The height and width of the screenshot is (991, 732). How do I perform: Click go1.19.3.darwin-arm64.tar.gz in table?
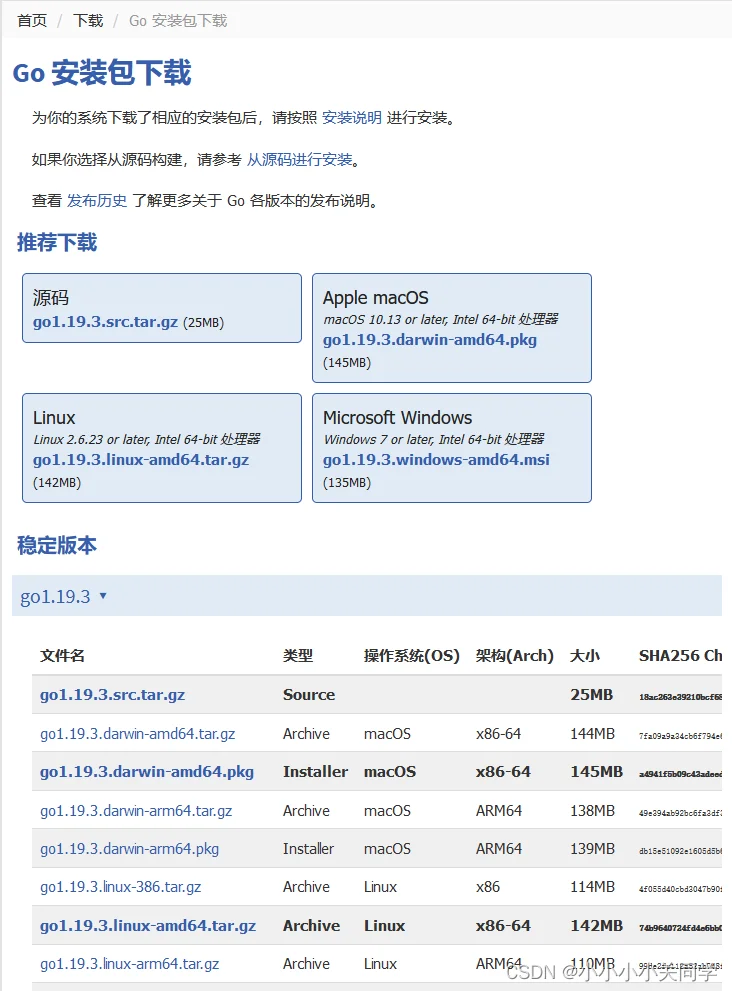136,811
